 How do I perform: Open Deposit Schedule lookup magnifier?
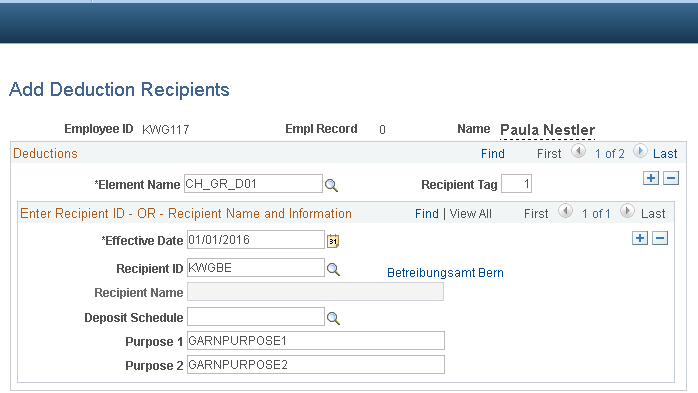click(333, 318)
